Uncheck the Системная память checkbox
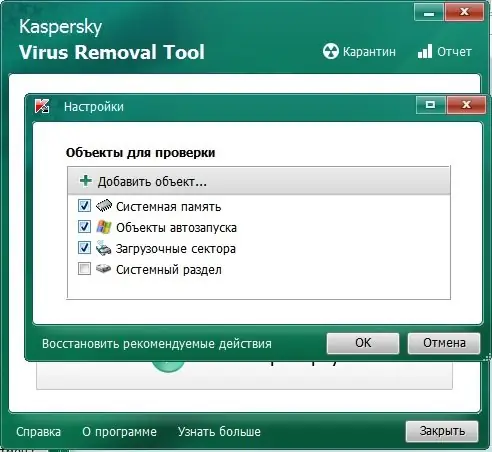 click(84, 206)
